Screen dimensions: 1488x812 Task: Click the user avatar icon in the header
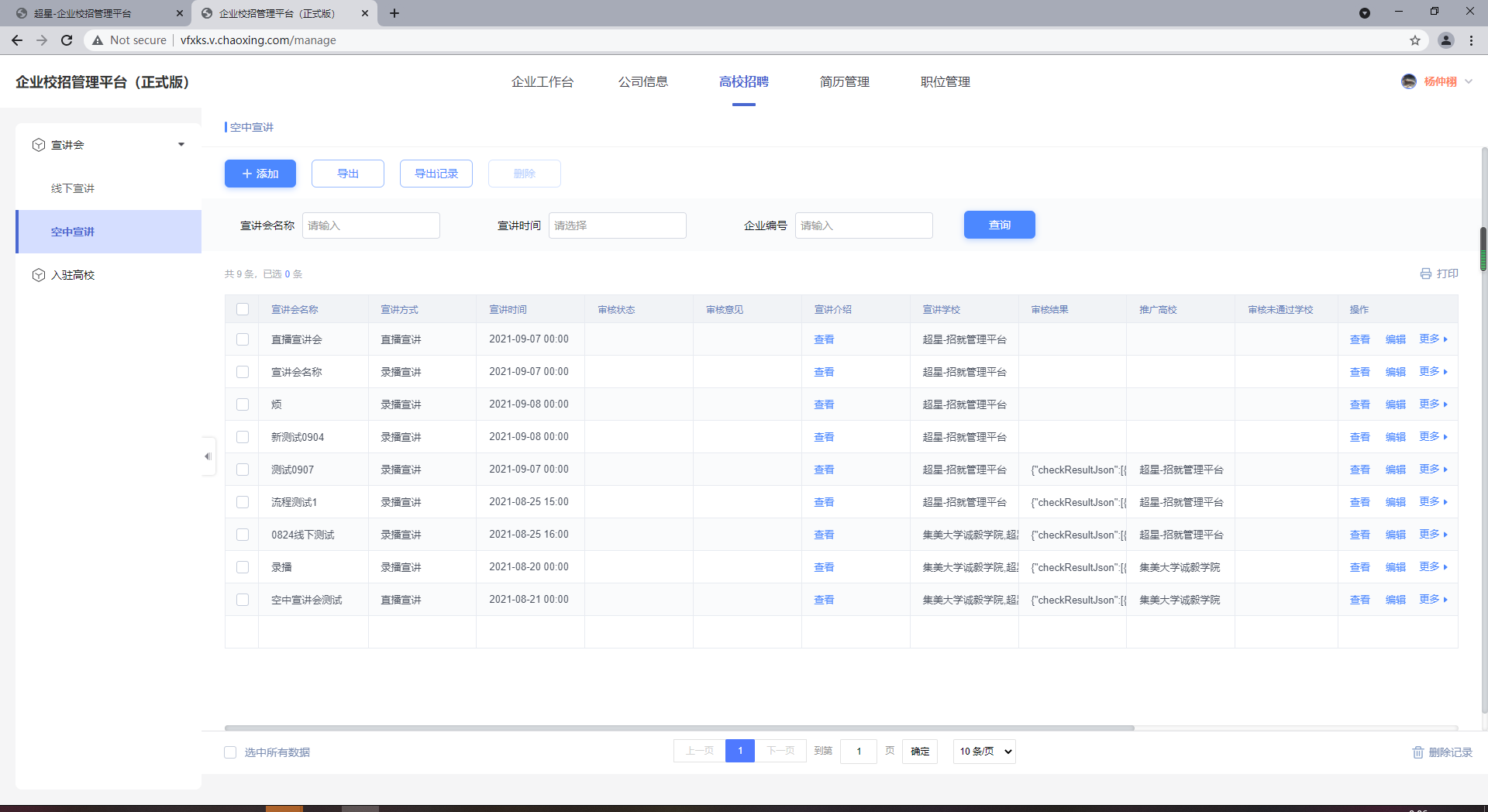tap(1408, 81)
